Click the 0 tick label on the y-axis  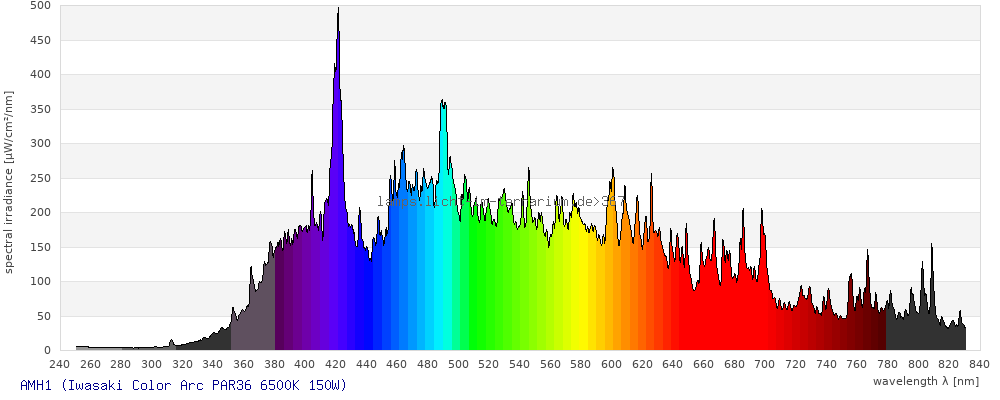click(47, 350)
